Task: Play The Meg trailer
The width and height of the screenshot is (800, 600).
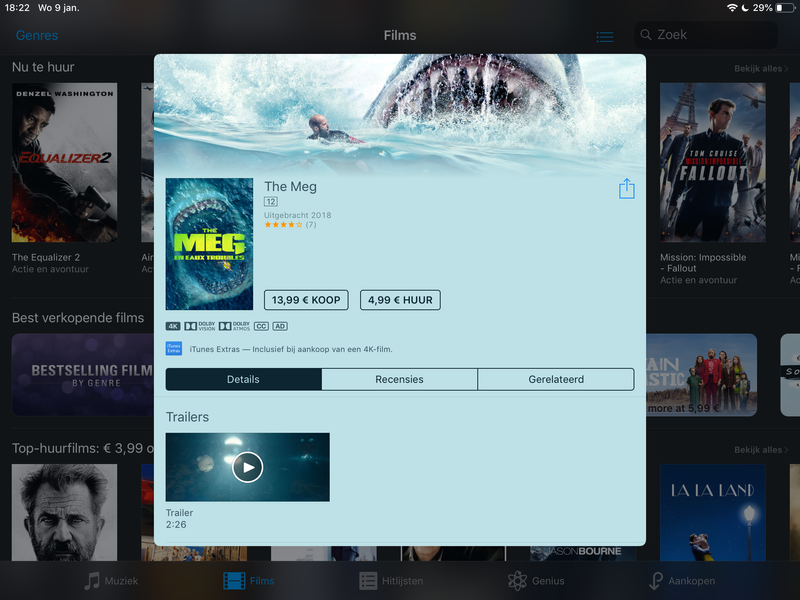Action: pyautogui.click(x=247, y=467)
